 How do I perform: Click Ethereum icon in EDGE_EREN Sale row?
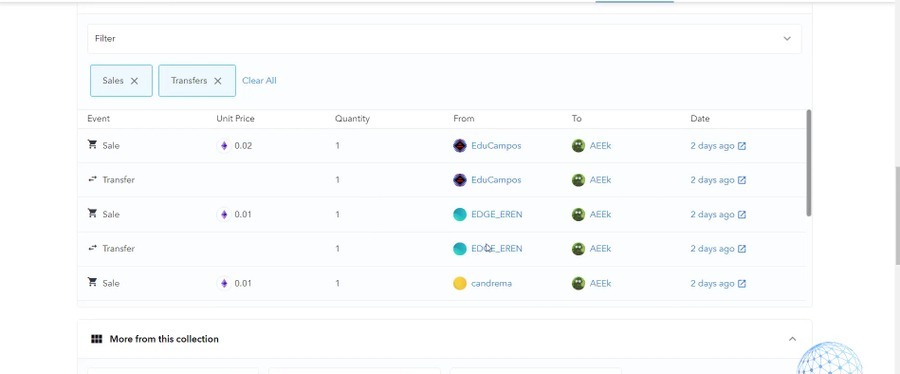tap(224, 215)
